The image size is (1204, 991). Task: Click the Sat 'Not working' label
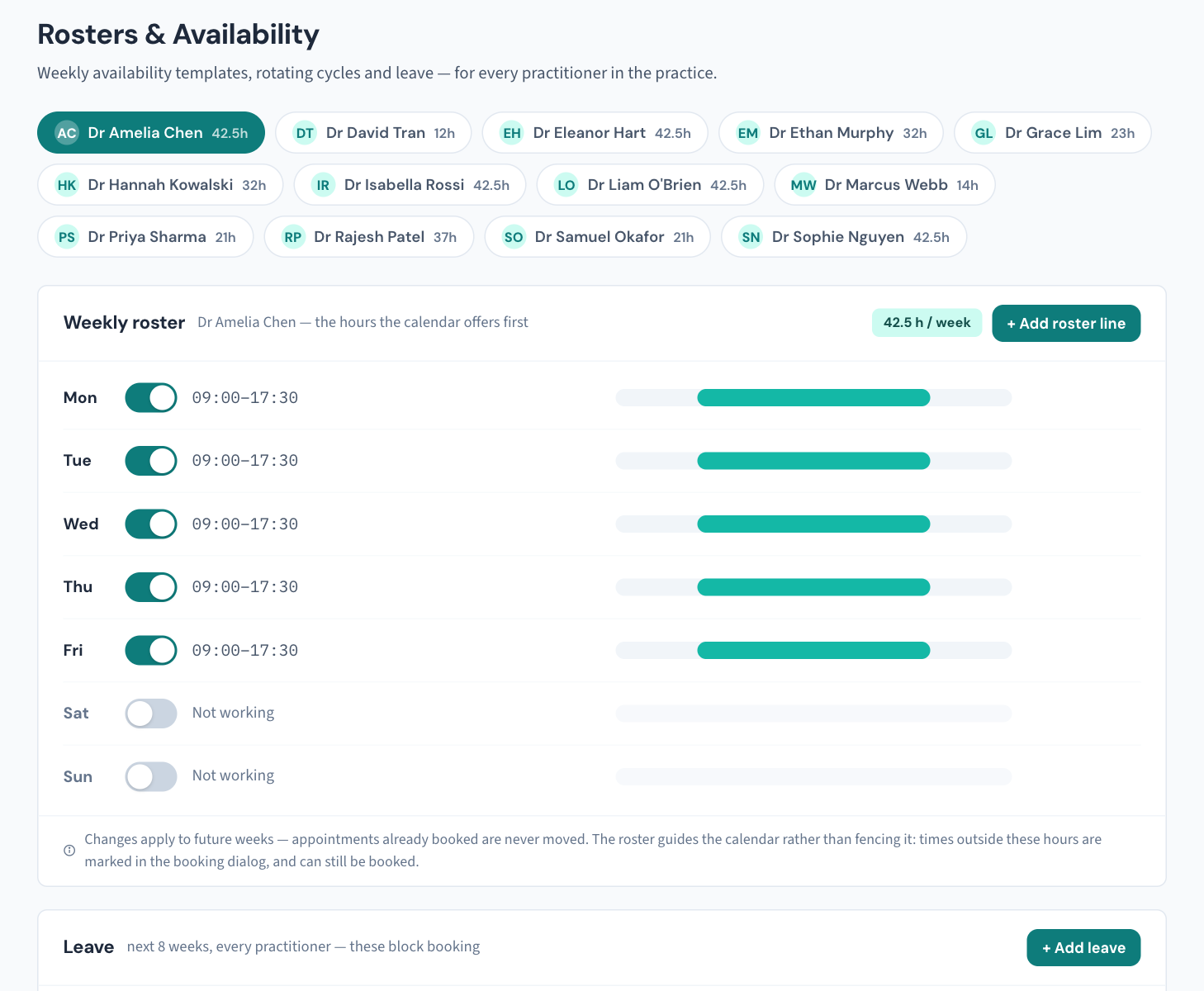(x=233, y=713)
